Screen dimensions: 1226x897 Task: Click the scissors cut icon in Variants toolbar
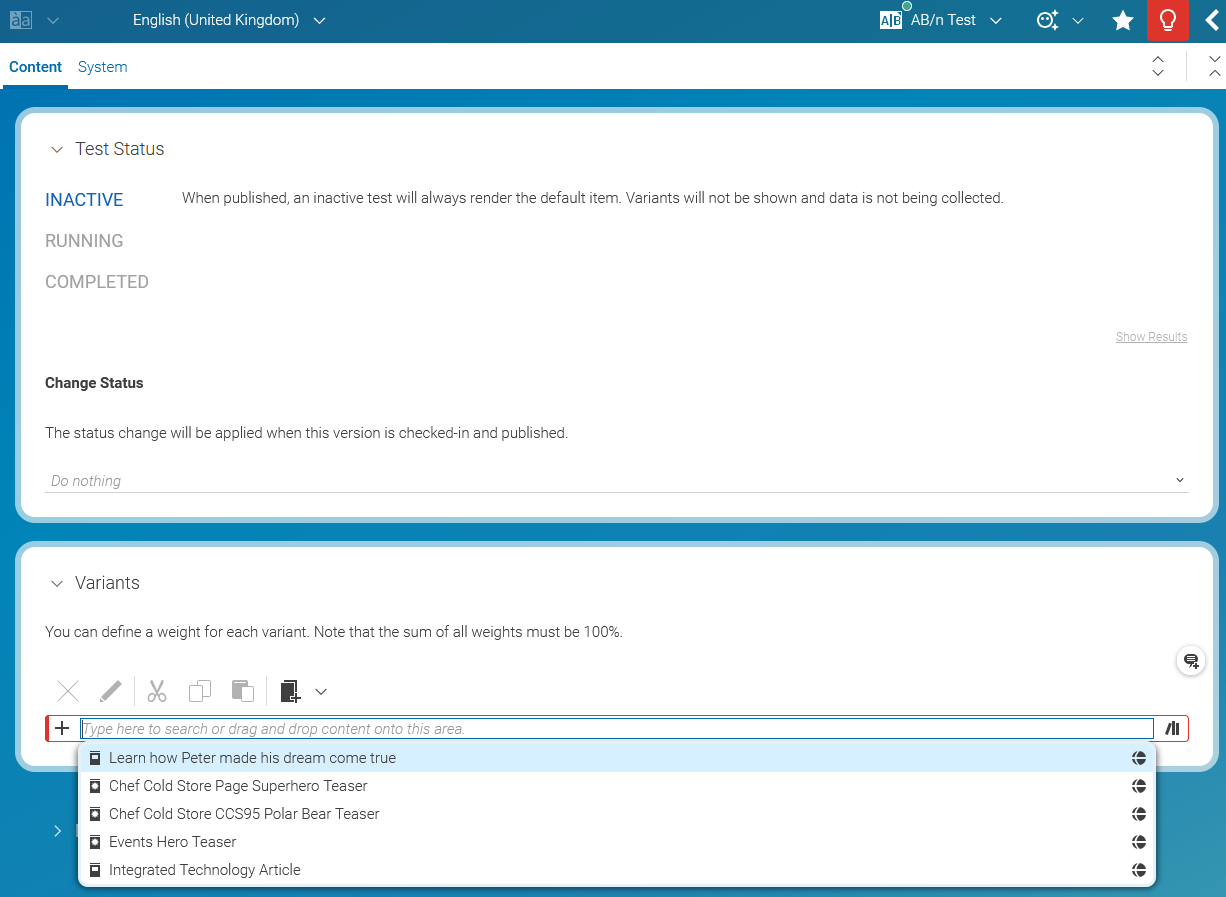coord(155,691)
